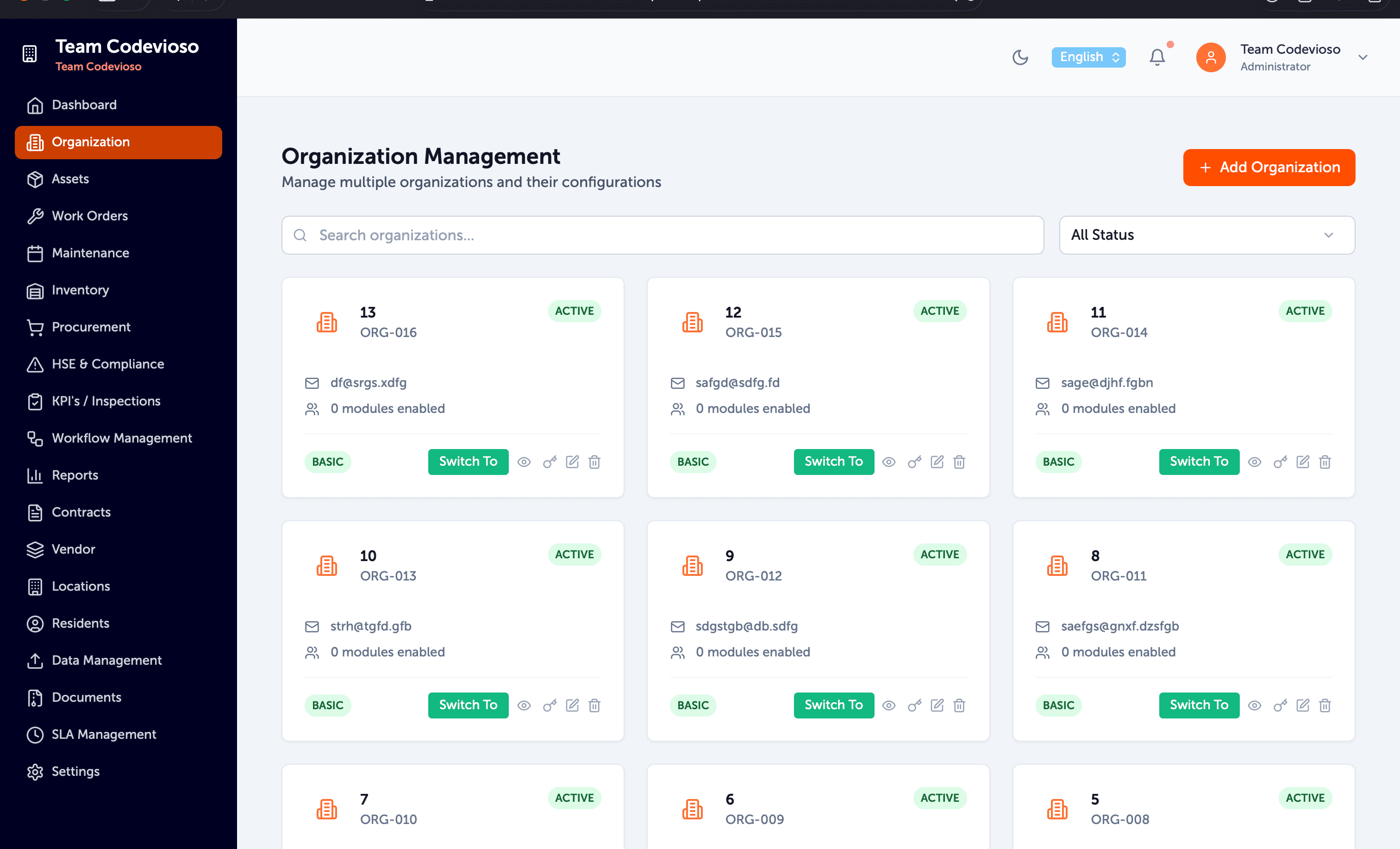Expand the Team Codevioso account menu chevron
The image size is (1400, 849).
pos(1362,57)
